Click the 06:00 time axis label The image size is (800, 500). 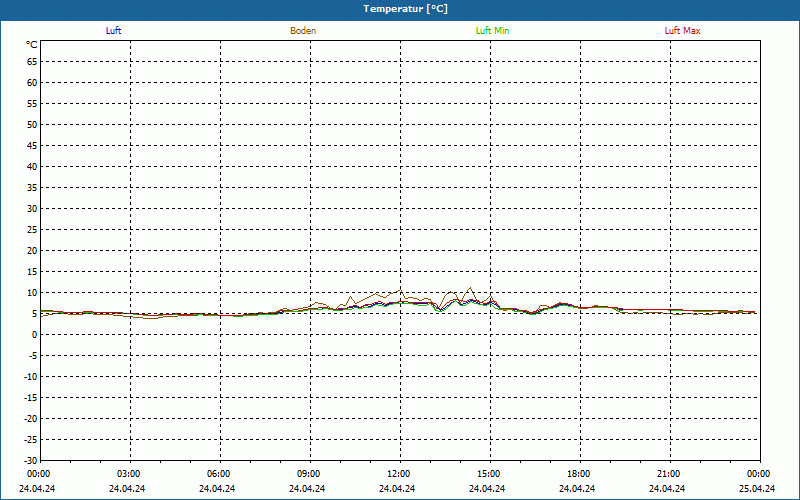217,474
